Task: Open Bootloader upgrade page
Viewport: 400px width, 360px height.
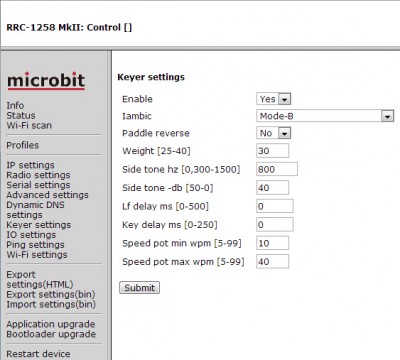Action: pyautogui.click(x=51, y=334)
